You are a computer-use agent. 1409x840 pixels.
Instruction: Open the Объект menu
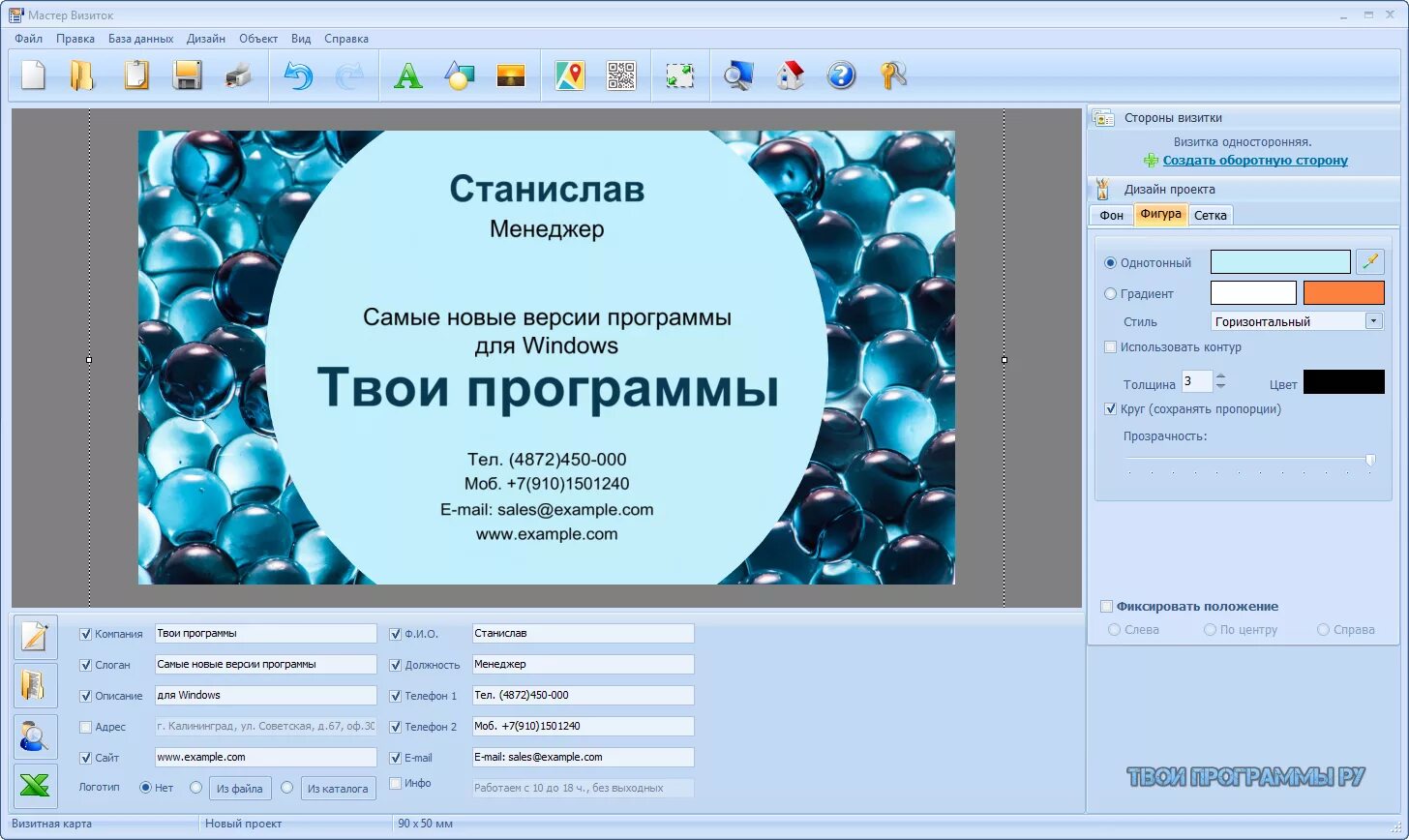click(x=258, y=39)
